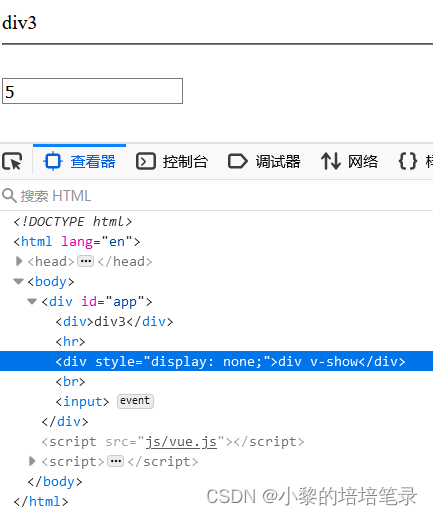Open the 查看器 inspector tab

click(79, 161)
